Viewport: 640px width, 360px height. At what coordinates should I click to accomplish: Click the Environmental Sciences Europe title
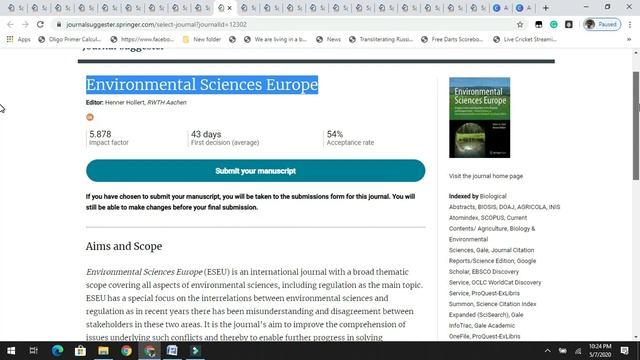pos(202,84)
